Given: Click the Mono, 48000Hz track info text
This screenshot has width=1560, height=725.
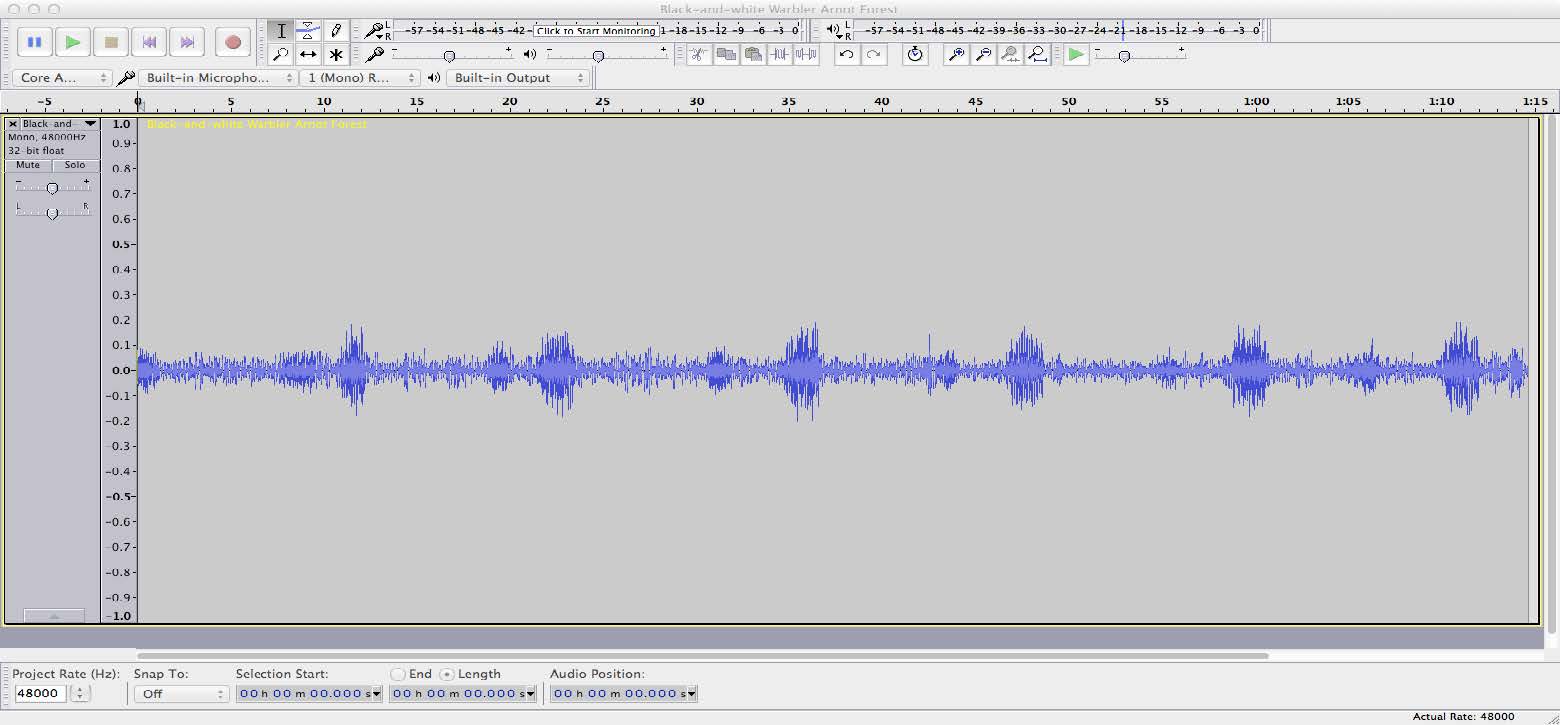Looking at the screenshot, I should pos(46,137).
